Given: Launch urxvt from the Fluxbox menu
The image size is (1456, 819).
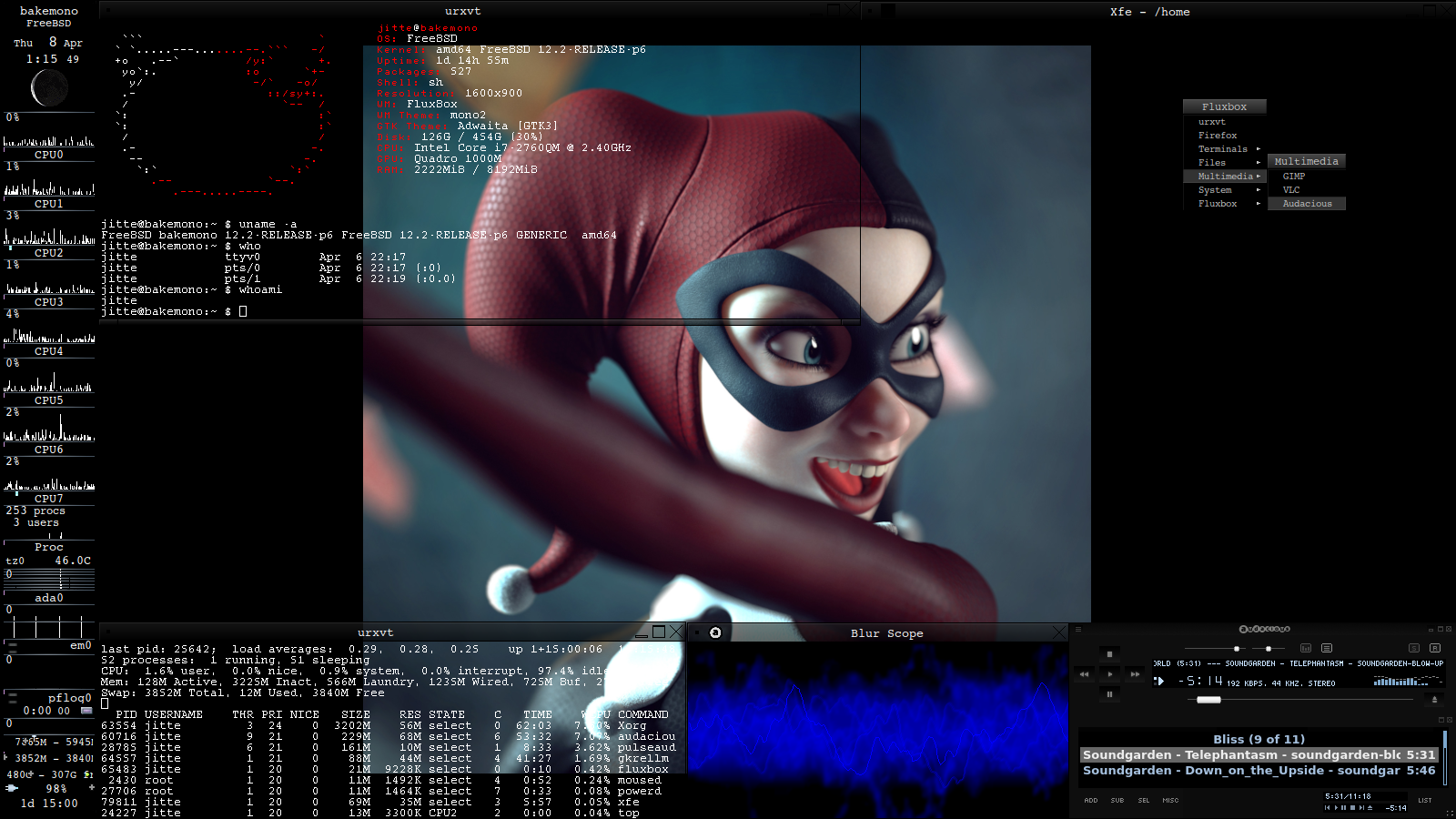Looking at the screenshot, I should [x=1224, y=122].
